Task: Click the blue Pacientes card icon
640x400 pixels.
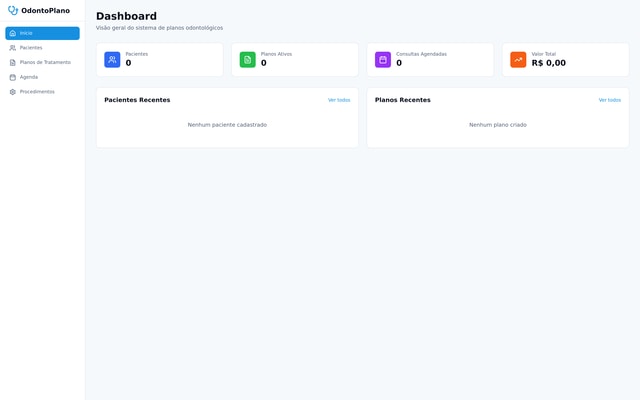Action: [x=112, y=60]
